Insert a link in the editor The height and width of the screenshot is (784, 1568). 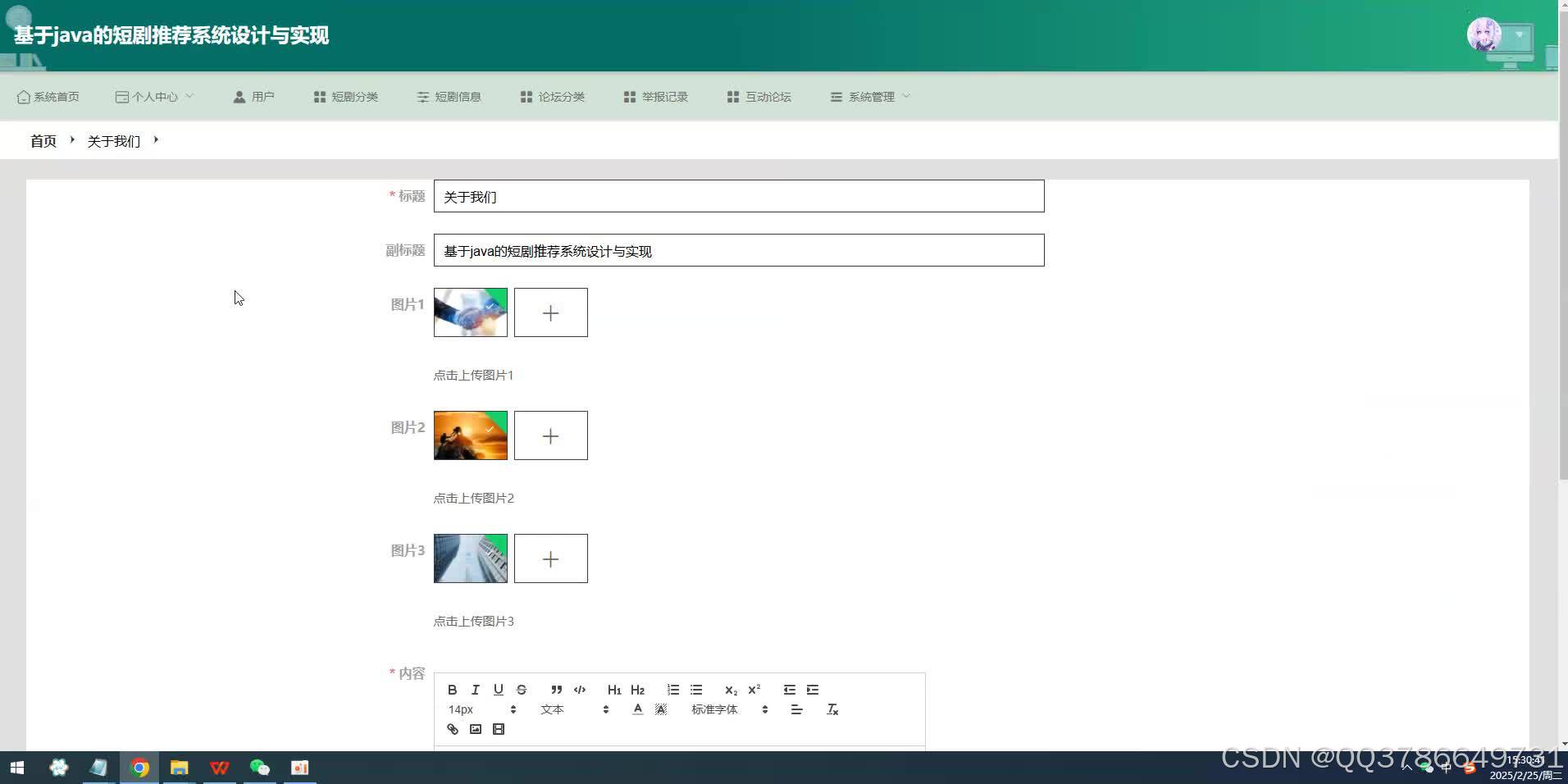[x=453, y=729]
